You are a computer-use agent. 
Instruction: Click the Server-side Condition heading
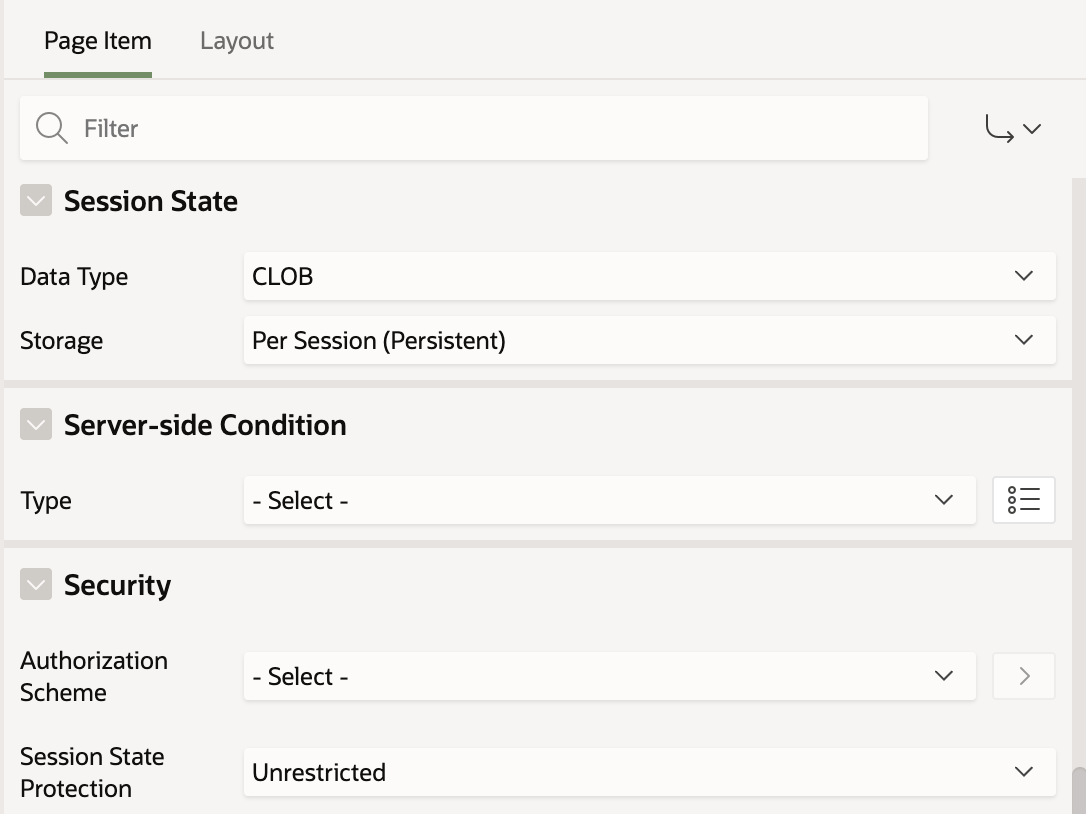click(x=205, y=425)
